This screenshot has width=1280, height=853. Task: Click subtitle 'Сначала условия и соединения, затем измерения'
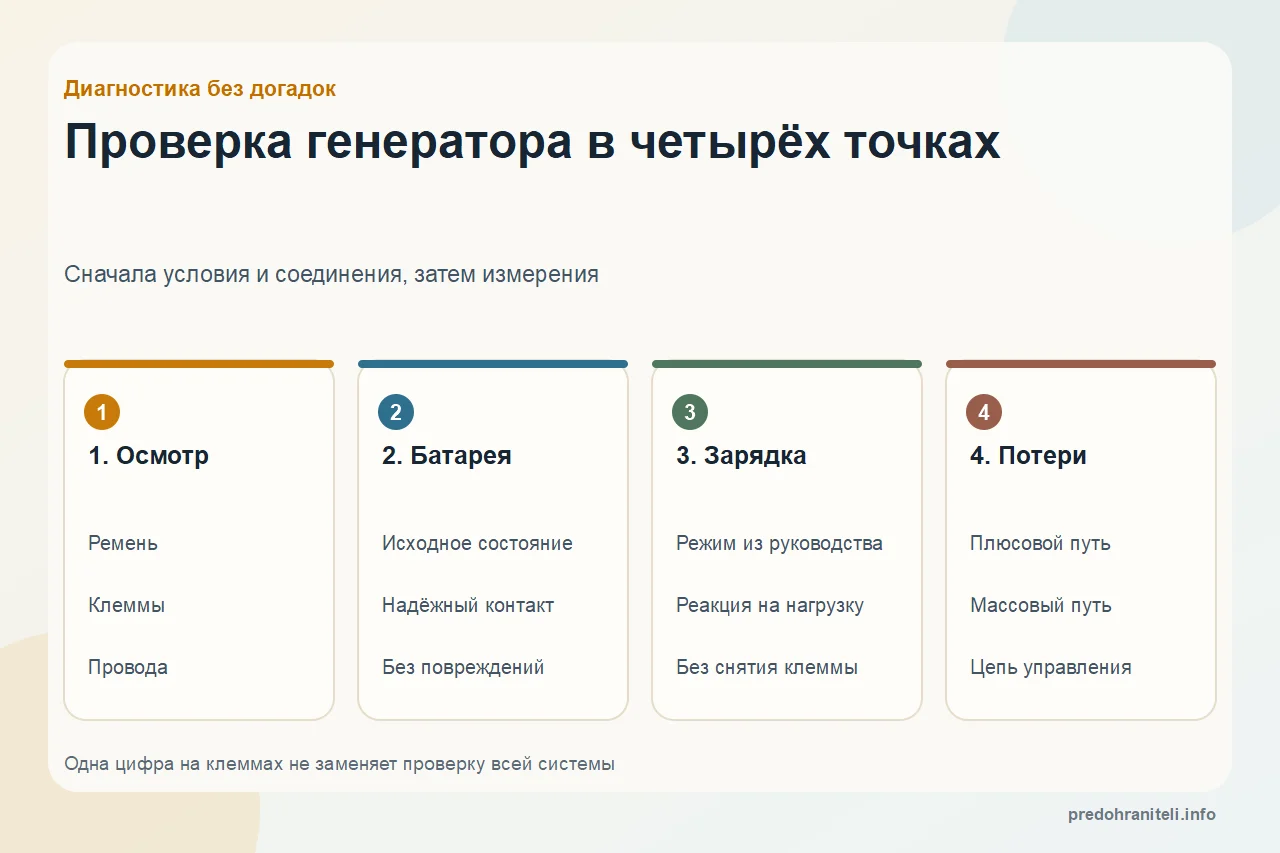click(331, 274)
